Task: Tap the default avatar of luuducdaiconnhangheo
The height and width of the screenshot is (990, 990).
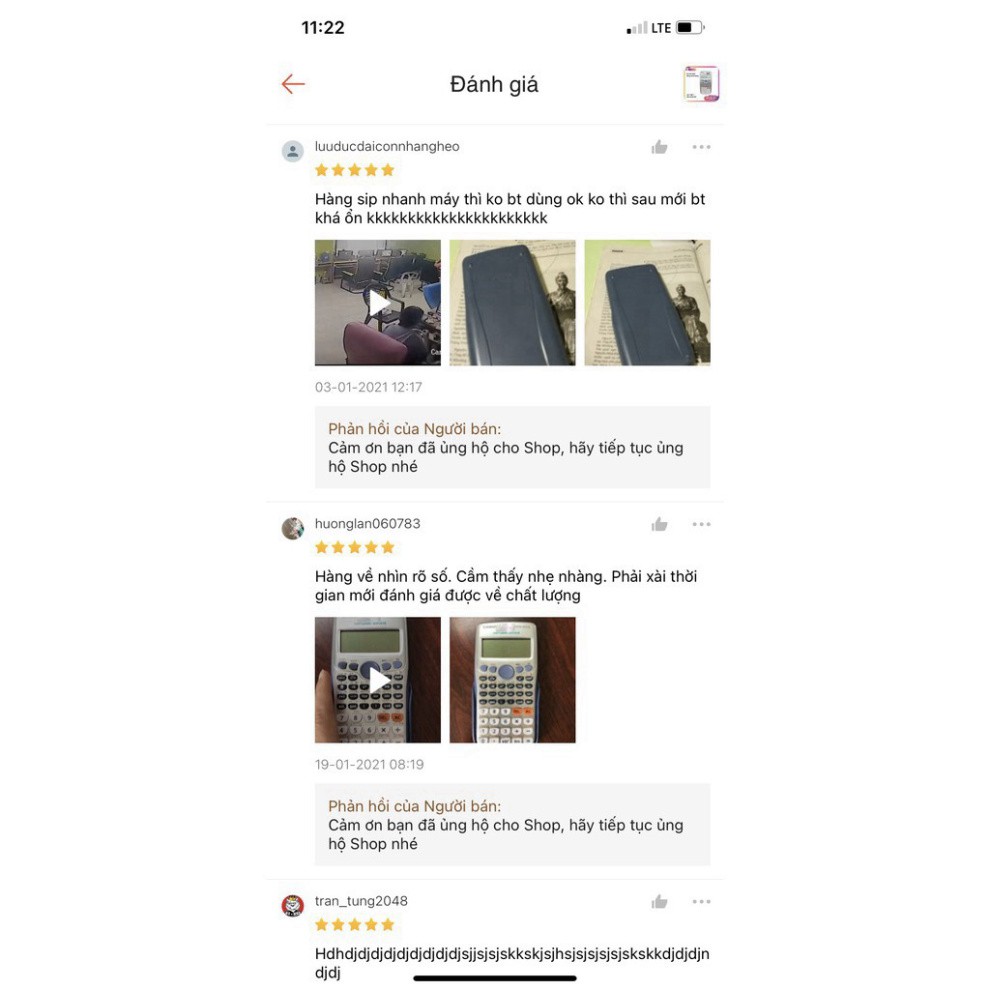Action: 292,152
